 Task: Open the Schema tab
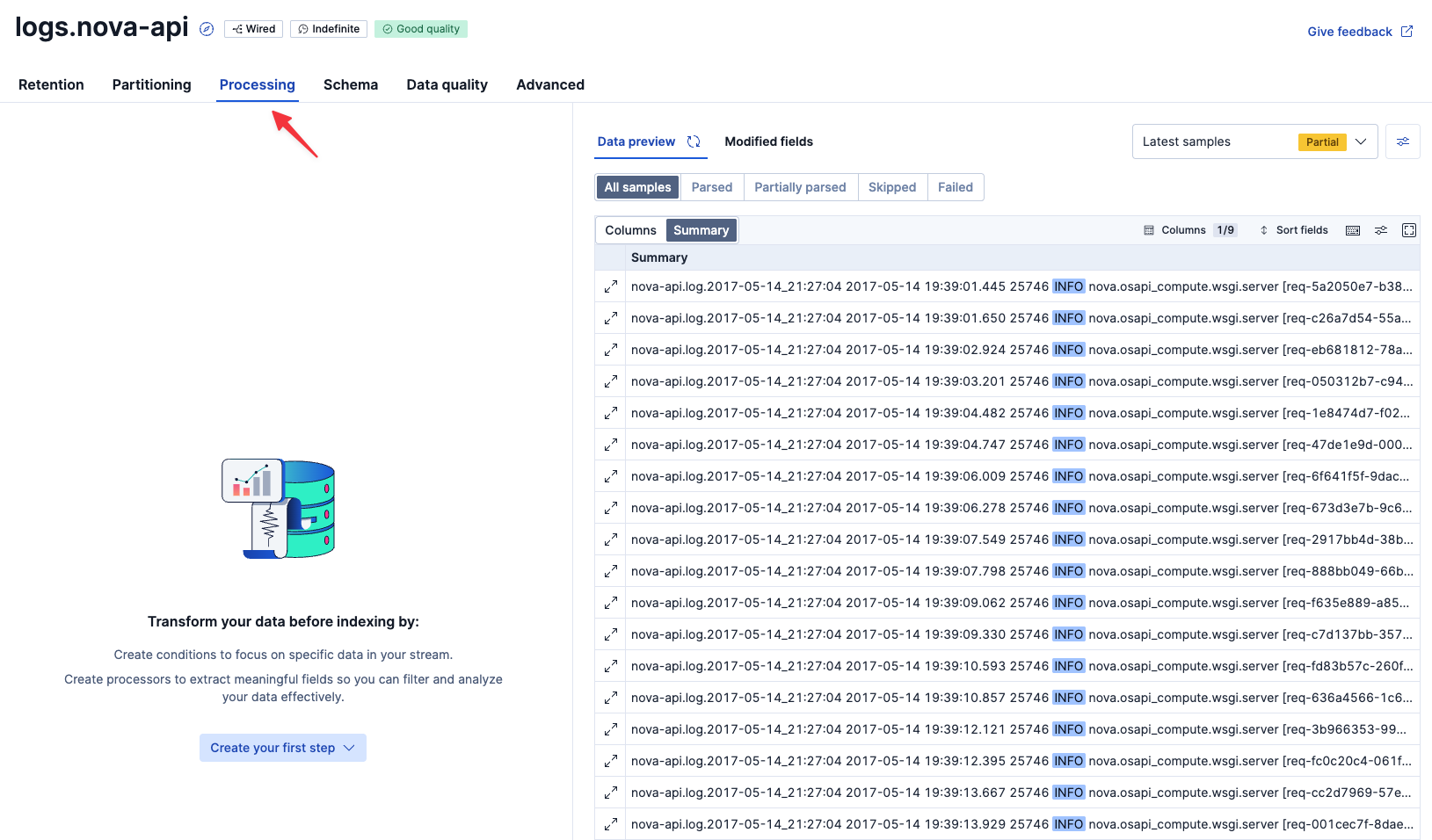[x=351, y=84]
